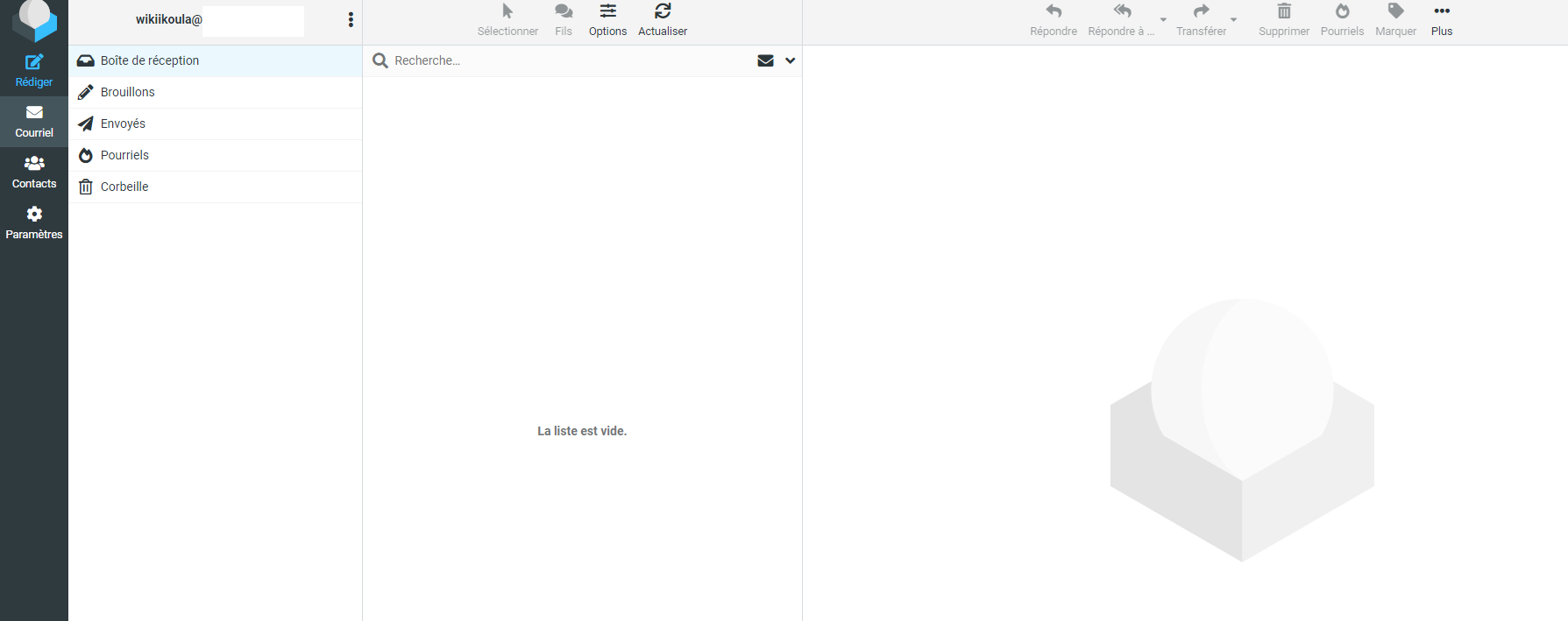Open the Corbeille folder

coord(215,187)
